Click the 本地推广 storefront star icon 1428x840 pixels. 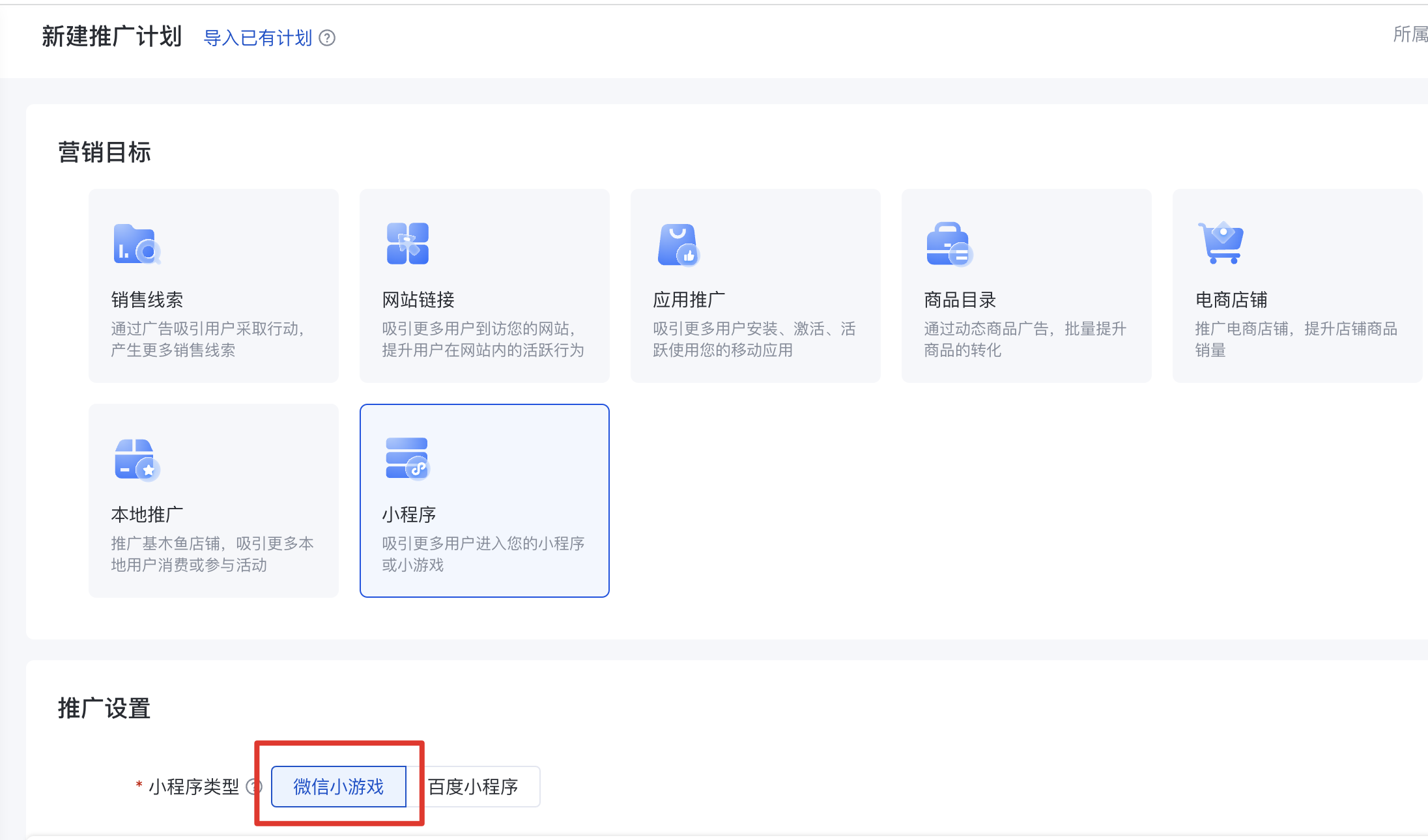tap(137, 460)
